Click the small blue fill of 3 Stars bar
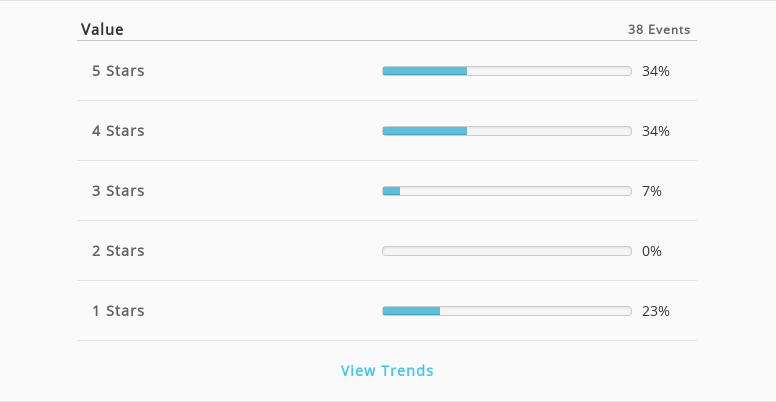Image resolution: width=776 pixels, height=402 pixels. [x=391, y=191]
